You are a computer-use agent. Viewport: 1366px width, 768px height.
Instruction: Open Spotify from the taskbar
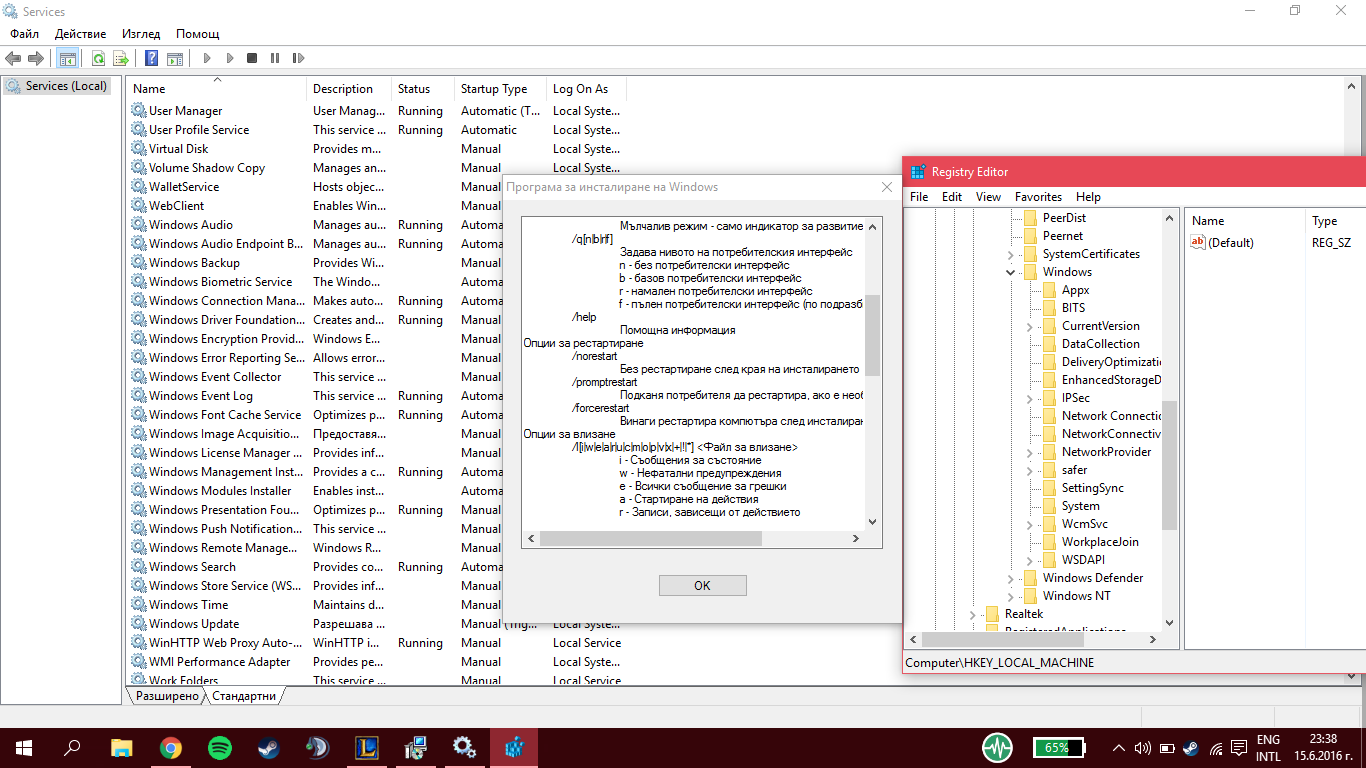[x=220, y=747]
